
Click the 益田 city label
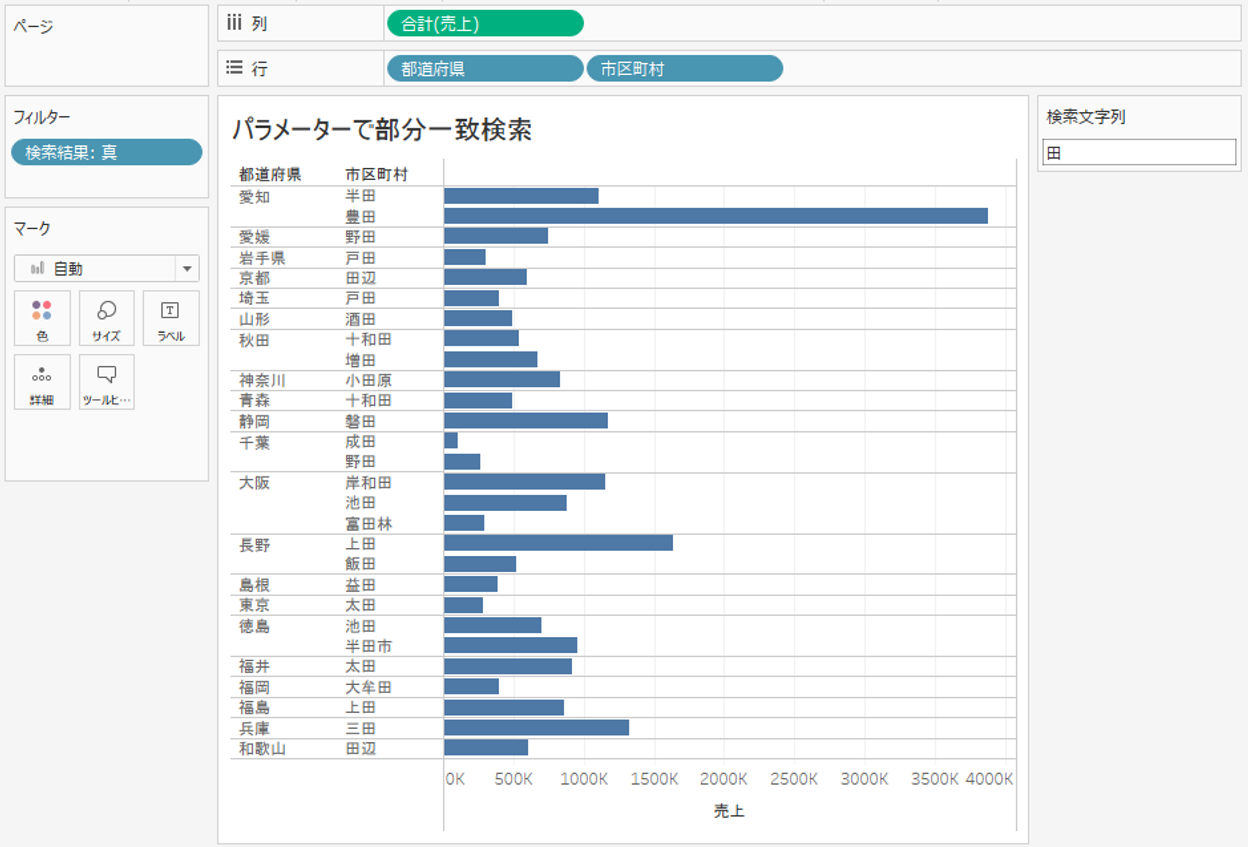coord(361,585)
